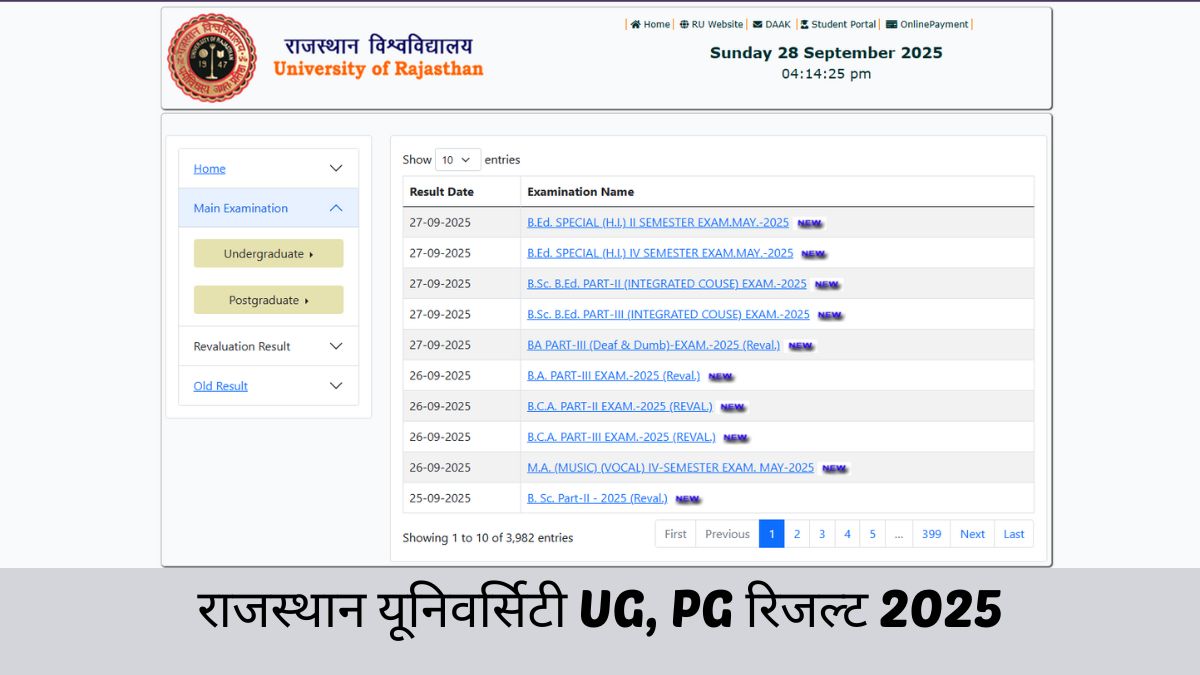Click NEW badge beside B.A. PART-III Reval
1200x675 pixels.
[x=721, y=377]
